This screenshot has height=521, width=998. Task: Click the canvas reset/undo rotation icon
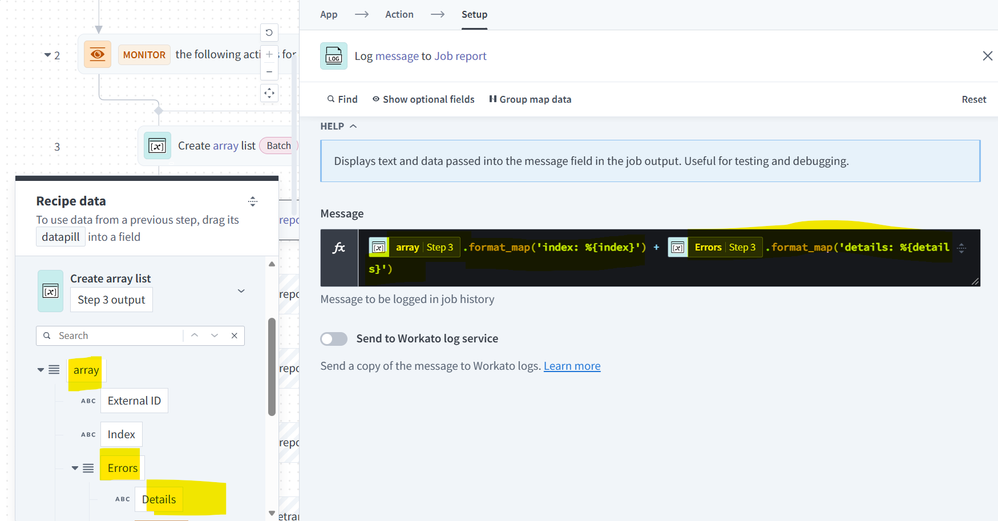coord(269,33)
